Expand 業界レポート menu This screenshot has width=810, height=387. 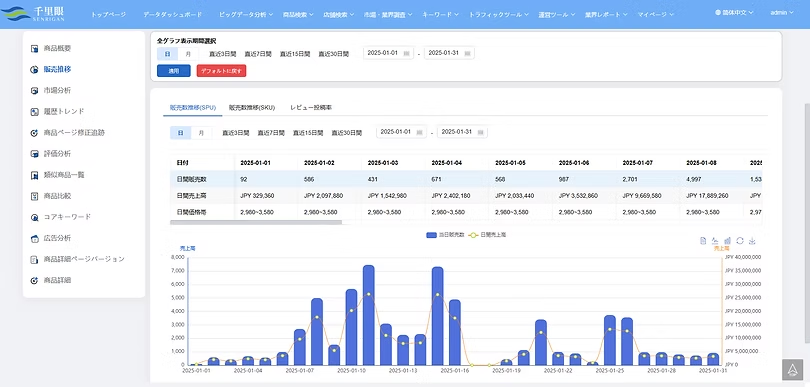click(606, 14)
